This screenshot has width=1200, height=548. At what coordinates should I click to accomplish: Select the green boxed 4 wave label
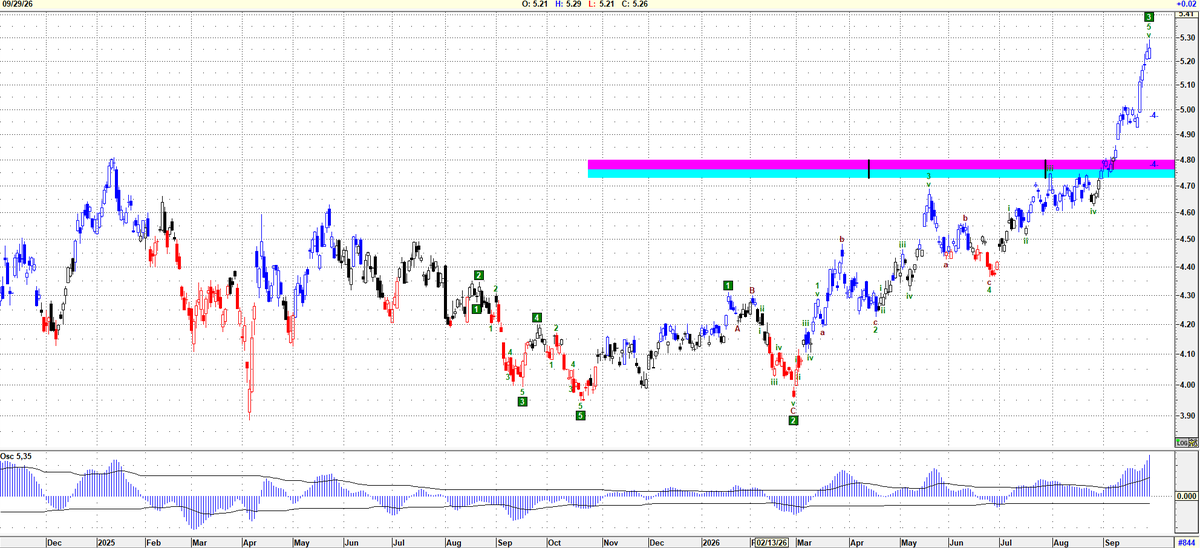(x=537, y=318)
